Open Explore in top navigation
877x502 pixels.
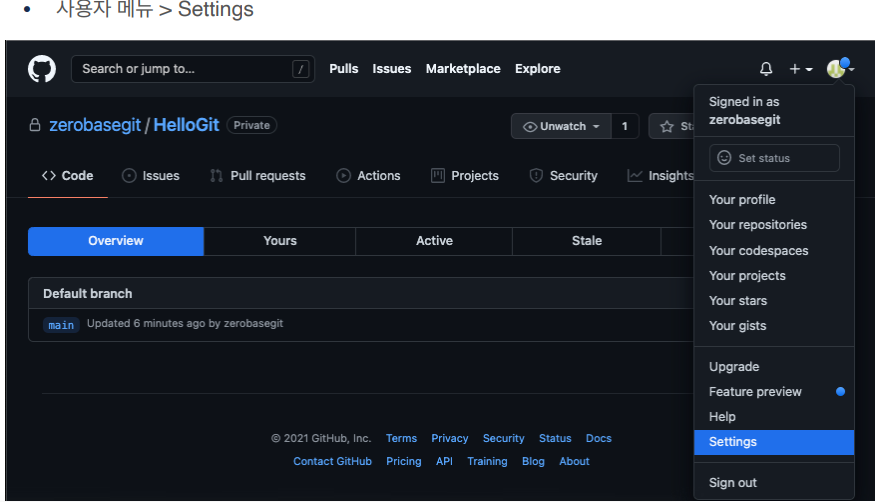(x=537, y=69)
